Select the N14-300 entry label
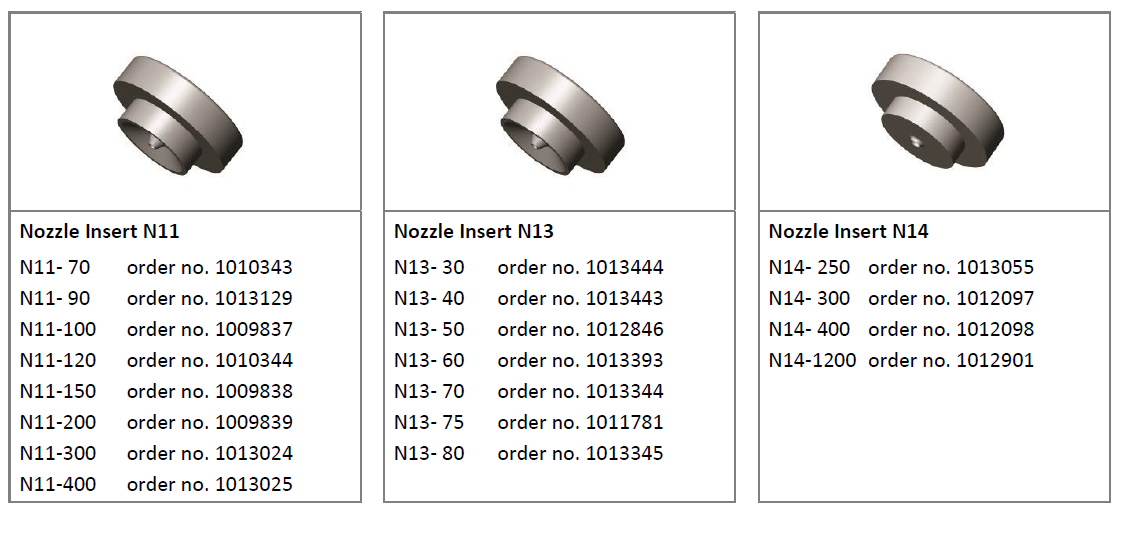Screen dimensions: 1126x540 [809, 299]
